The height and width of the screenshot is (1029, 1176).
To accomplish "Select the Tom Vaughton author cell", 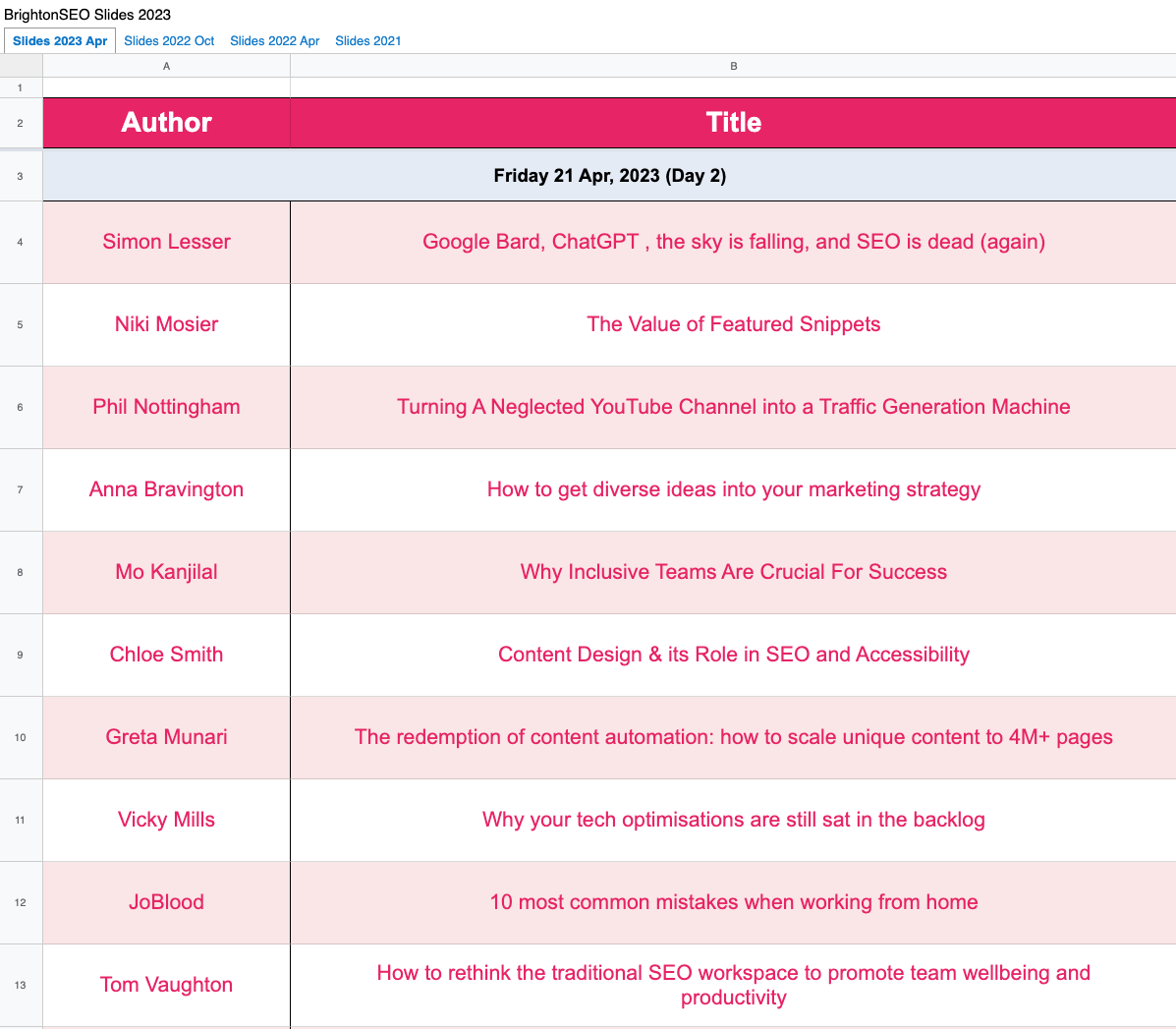I will click(x=166, y=985).
